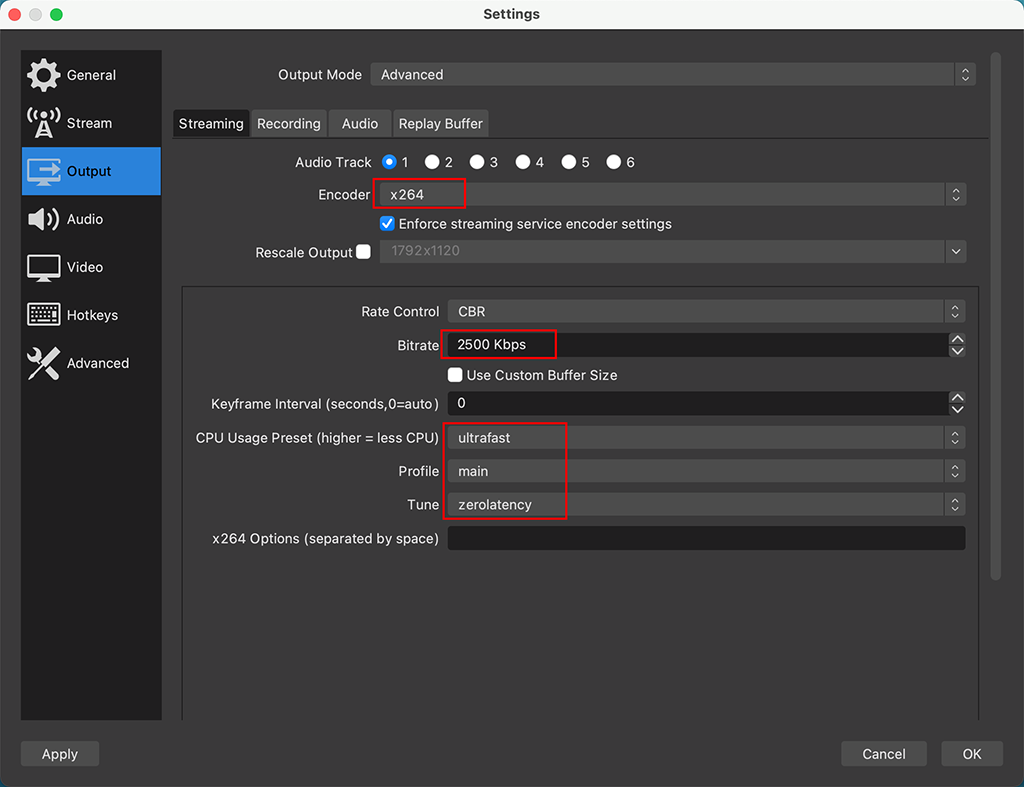Screen dimensions: 1024x787
Task: Click the Advanced label in sidebar
Action: [x=98, y=363]
